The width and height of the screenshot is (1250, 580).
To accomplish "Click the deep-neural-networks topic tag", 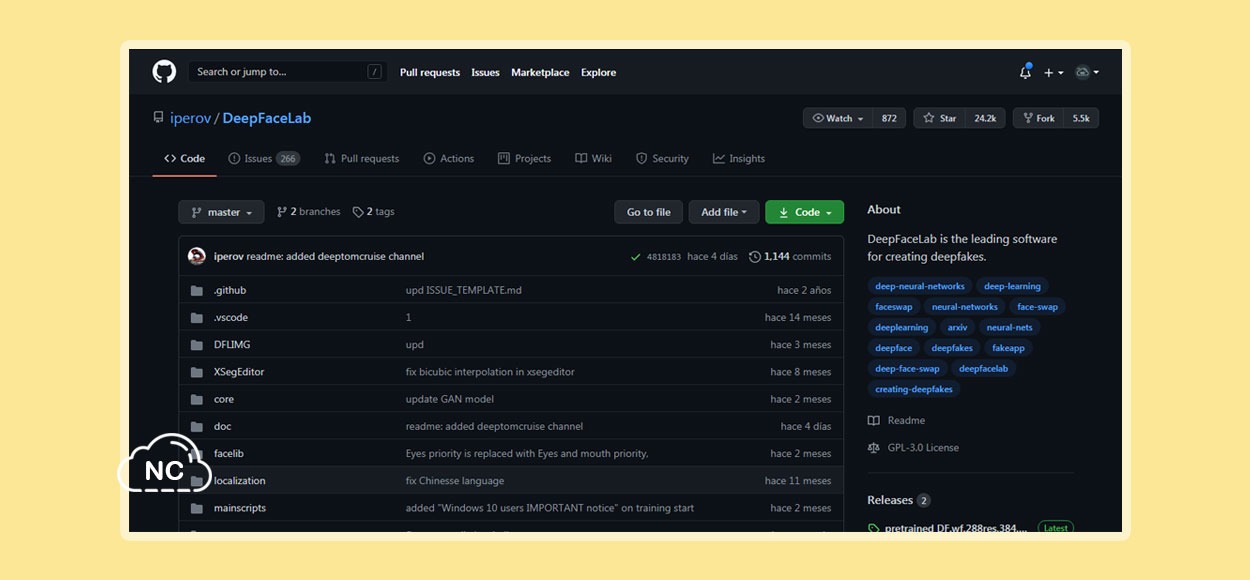I will pyautogui.click(x=920, y=286).
